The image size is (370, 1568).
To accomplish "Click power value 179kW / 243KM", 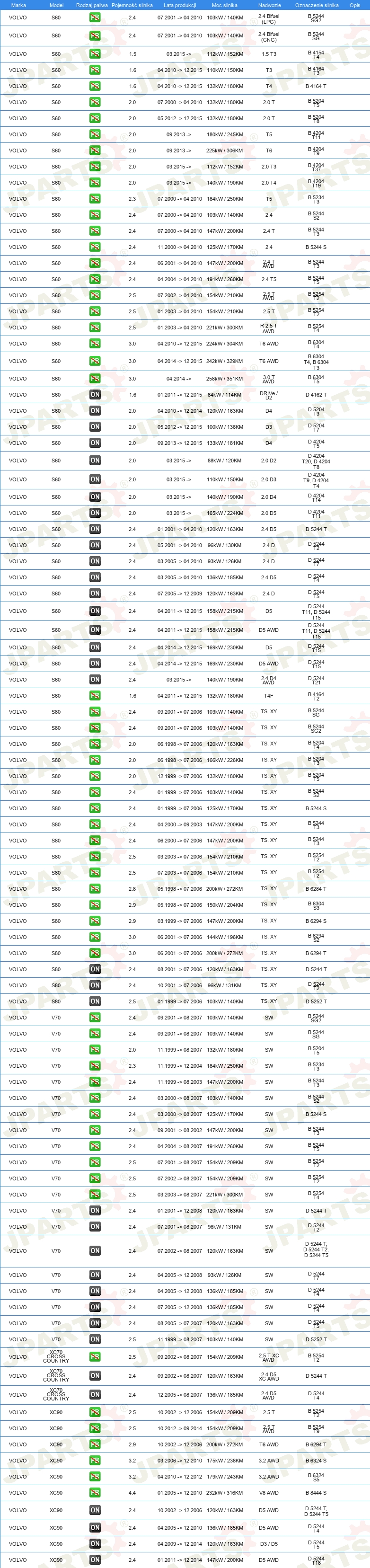I will 225,1477.
